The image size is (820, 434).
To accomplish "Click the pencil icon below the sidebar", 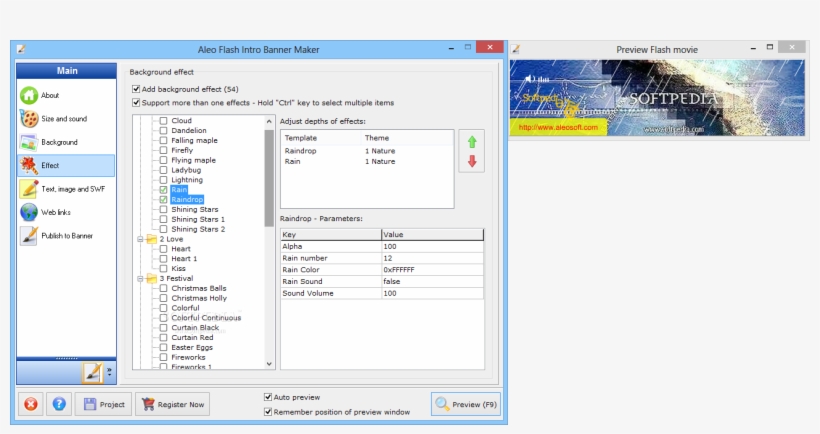I will click(93, 372).
